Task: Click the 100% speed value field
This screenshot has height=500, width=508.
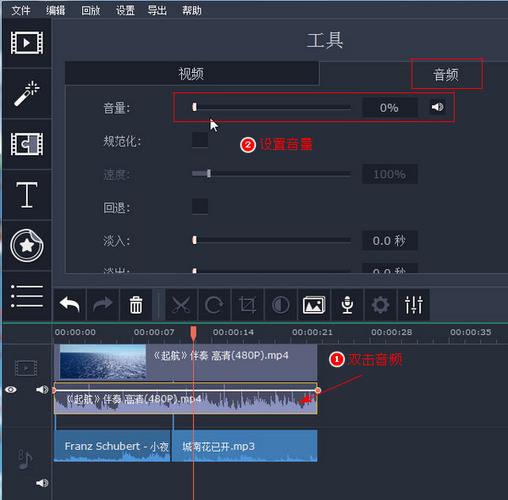Action: click(x=390, y=174)
